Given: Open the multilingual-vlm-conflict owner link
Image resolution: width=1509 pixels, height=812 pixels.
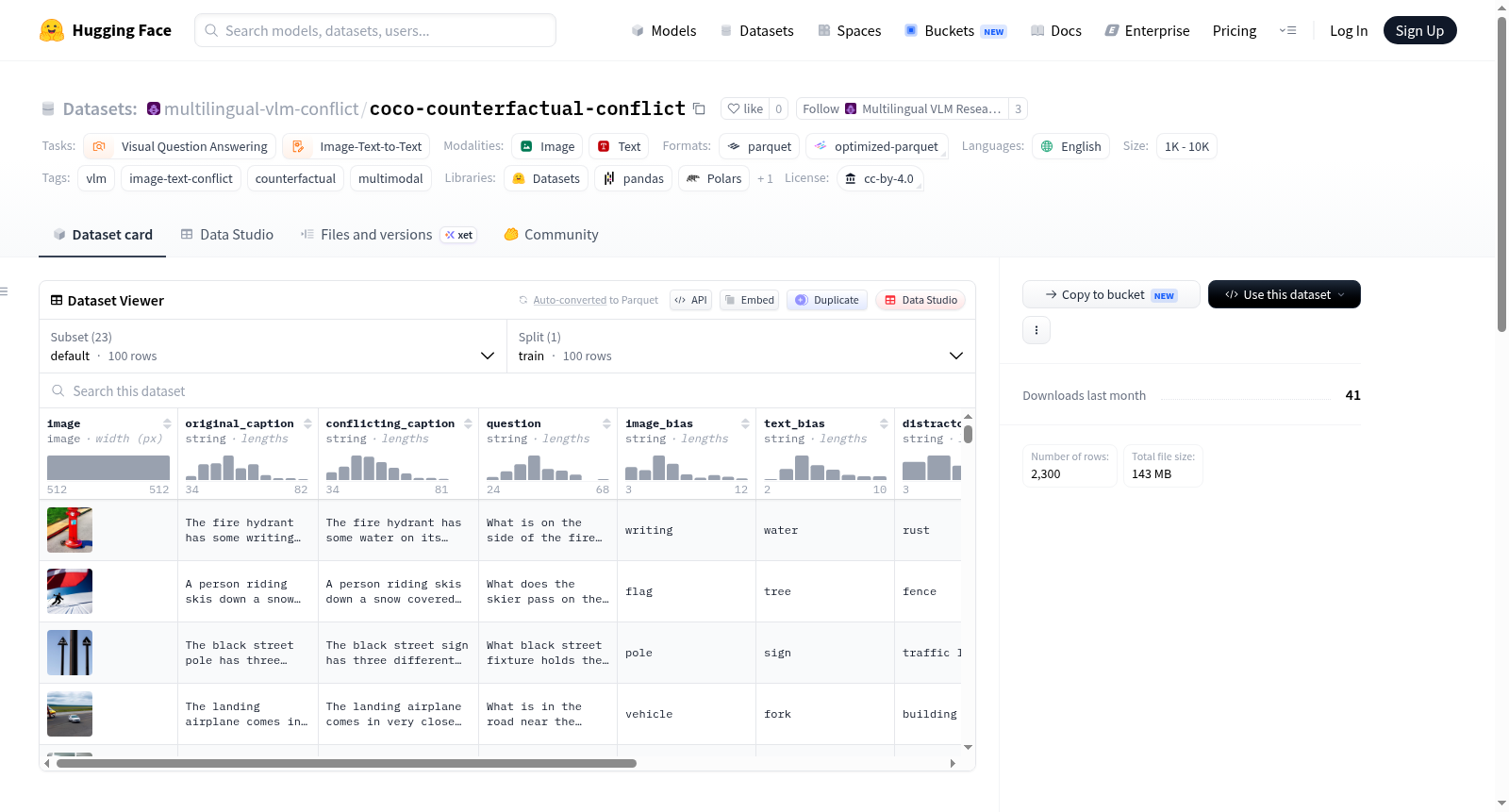Looking at the screenshot, I should pyautogui.click(x=261, y=108).
